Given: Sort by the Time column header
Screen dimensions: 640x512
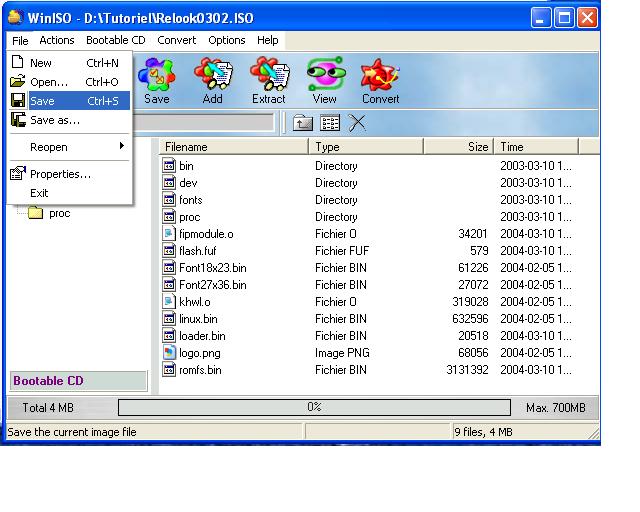Looking at the screenshot, I should click(x=536, y=147).
